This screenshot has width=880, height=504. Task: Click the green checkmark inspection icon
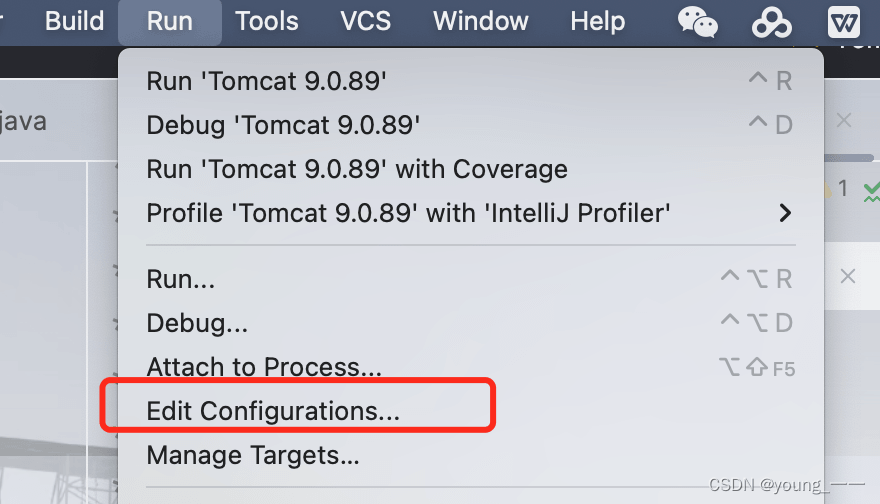[x=872, y=192]
